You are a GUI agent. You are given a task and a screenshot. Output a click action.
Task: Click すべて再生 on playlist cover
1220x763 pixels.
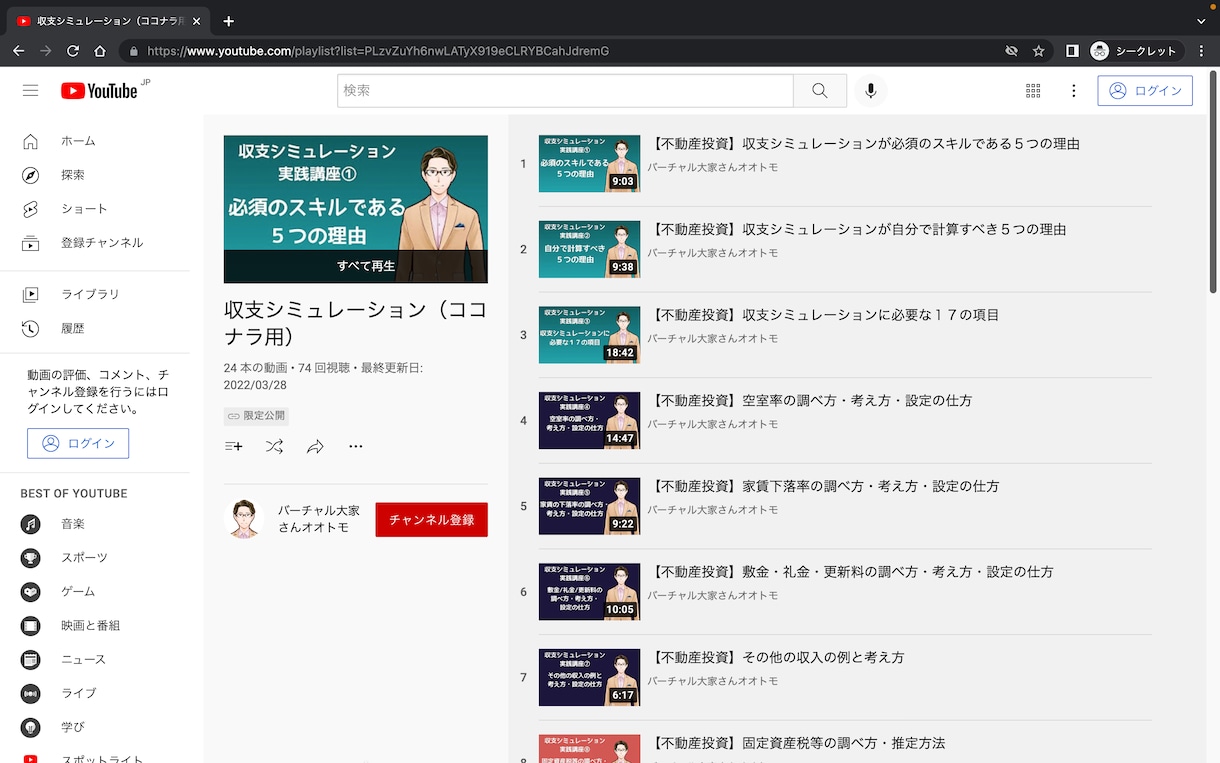(x=356, y=266)
